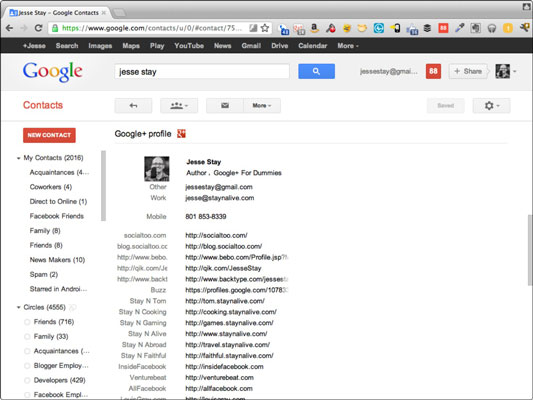Open the http://socialtoo.com/ link
This screenshot has height=400, width=533.
(216, 235)
